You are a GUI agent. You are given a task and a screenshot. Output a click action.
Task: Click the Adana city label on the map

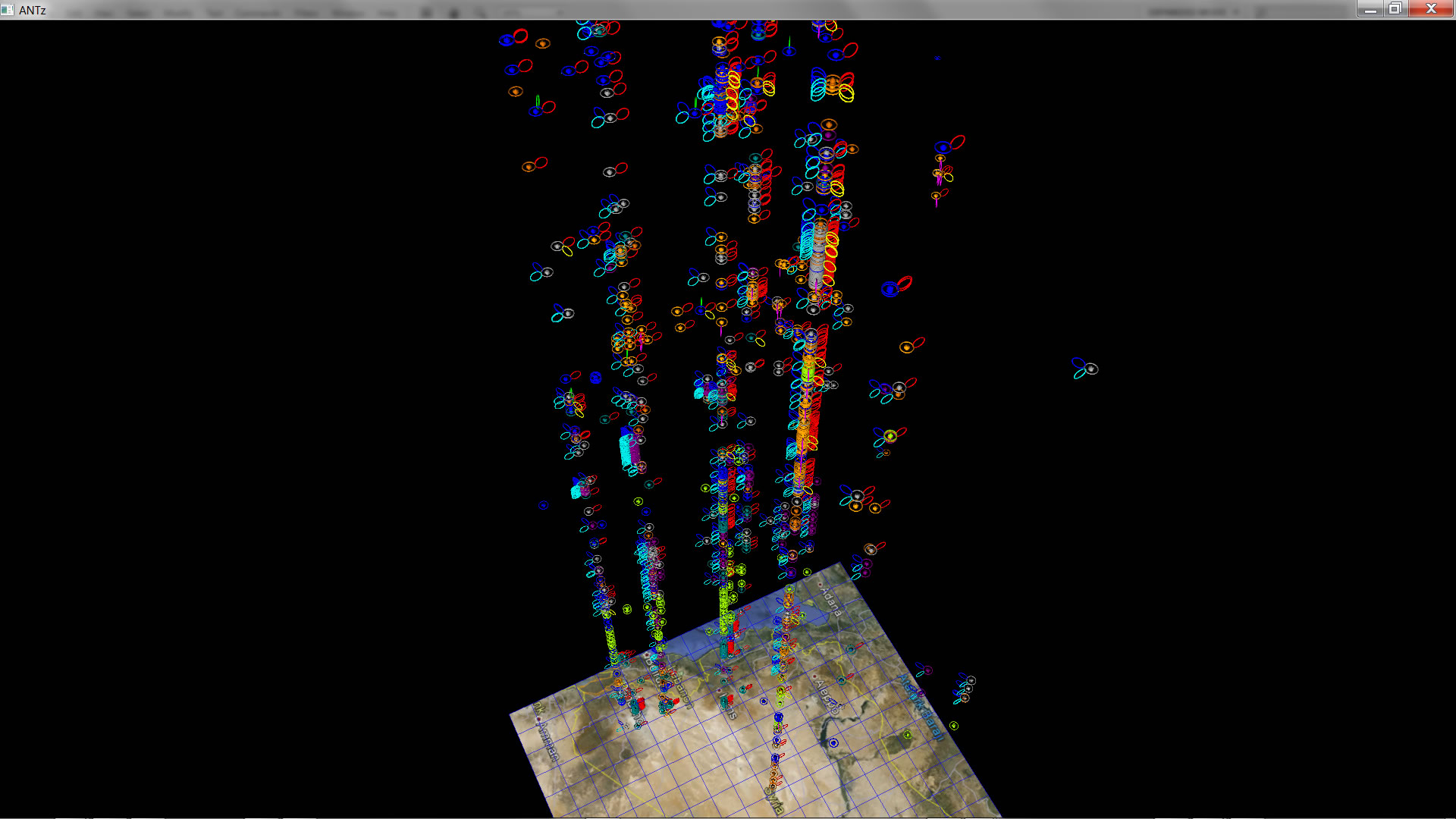pyautogui.click(x=831, y=601)
